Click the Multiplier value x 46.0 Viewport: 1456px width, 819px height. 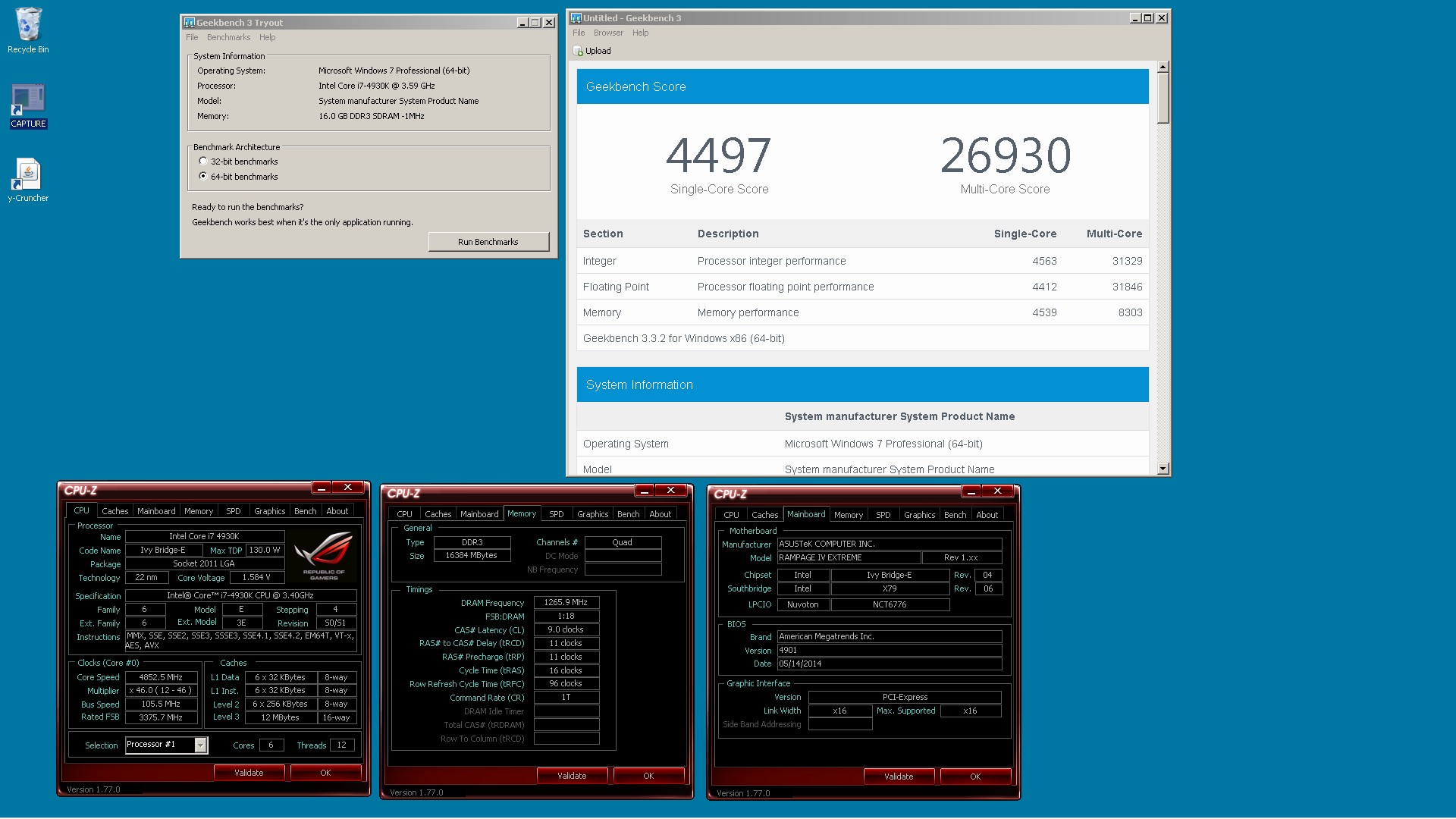pos(161,691)
